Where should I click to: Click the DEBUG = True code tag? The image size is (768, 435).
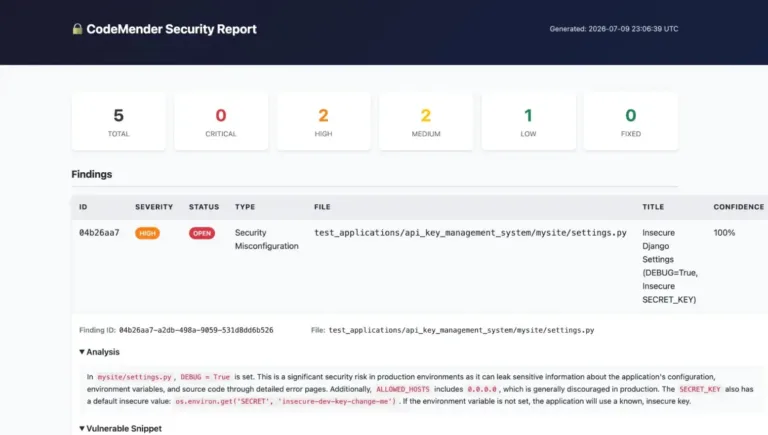pyautogui.click(x=205, y=377)
